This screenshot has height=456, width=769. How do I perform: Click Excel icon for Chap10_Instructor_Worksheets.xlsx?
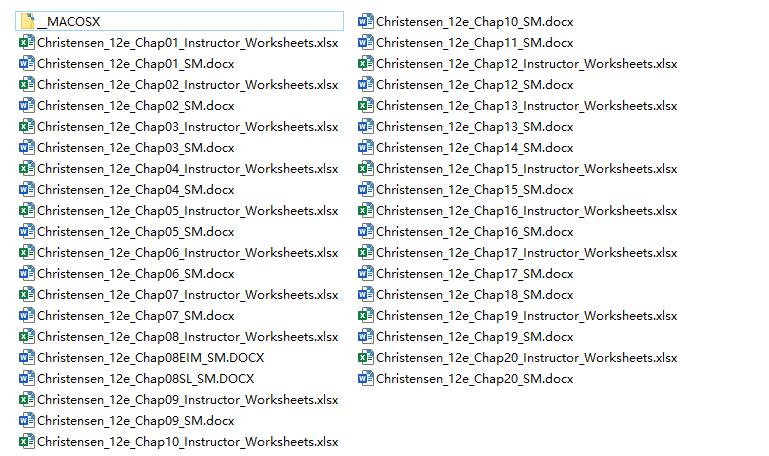[x=26, y=441]
